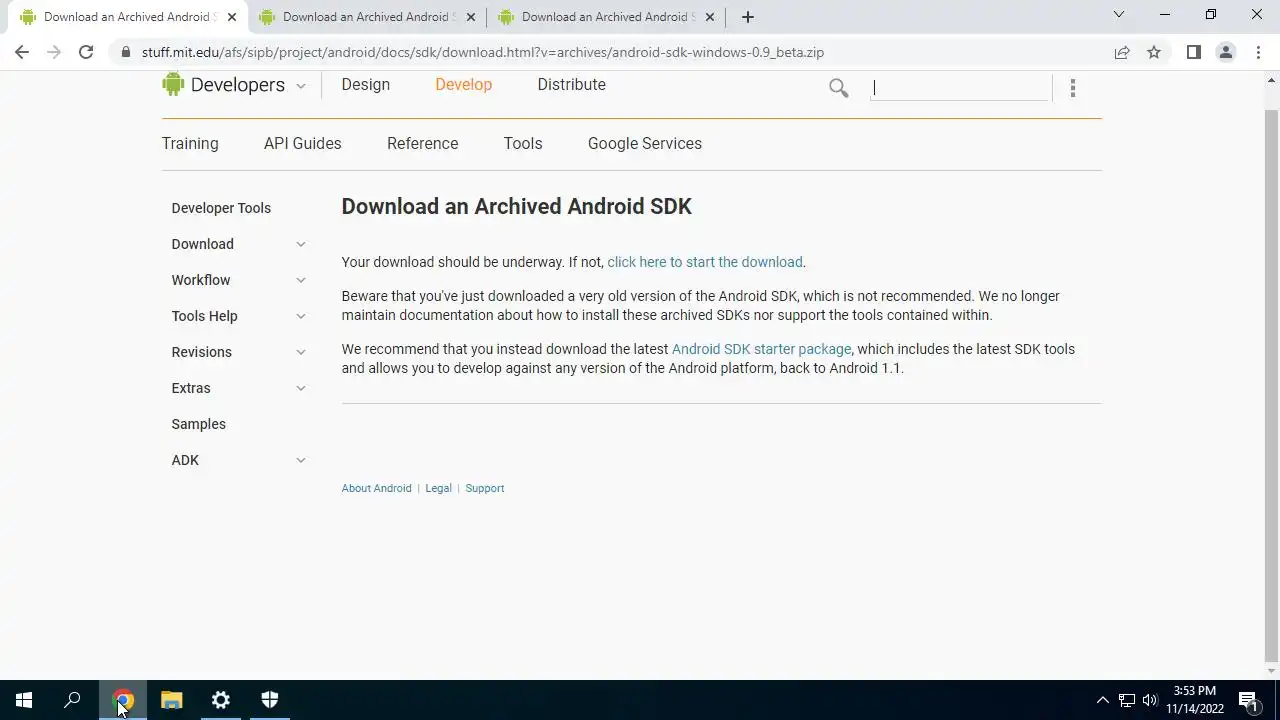Image resolution: width=1280 pixels, height=720 pixels.
Task: Select the Tools tab
Action: (x=523, y=143)
